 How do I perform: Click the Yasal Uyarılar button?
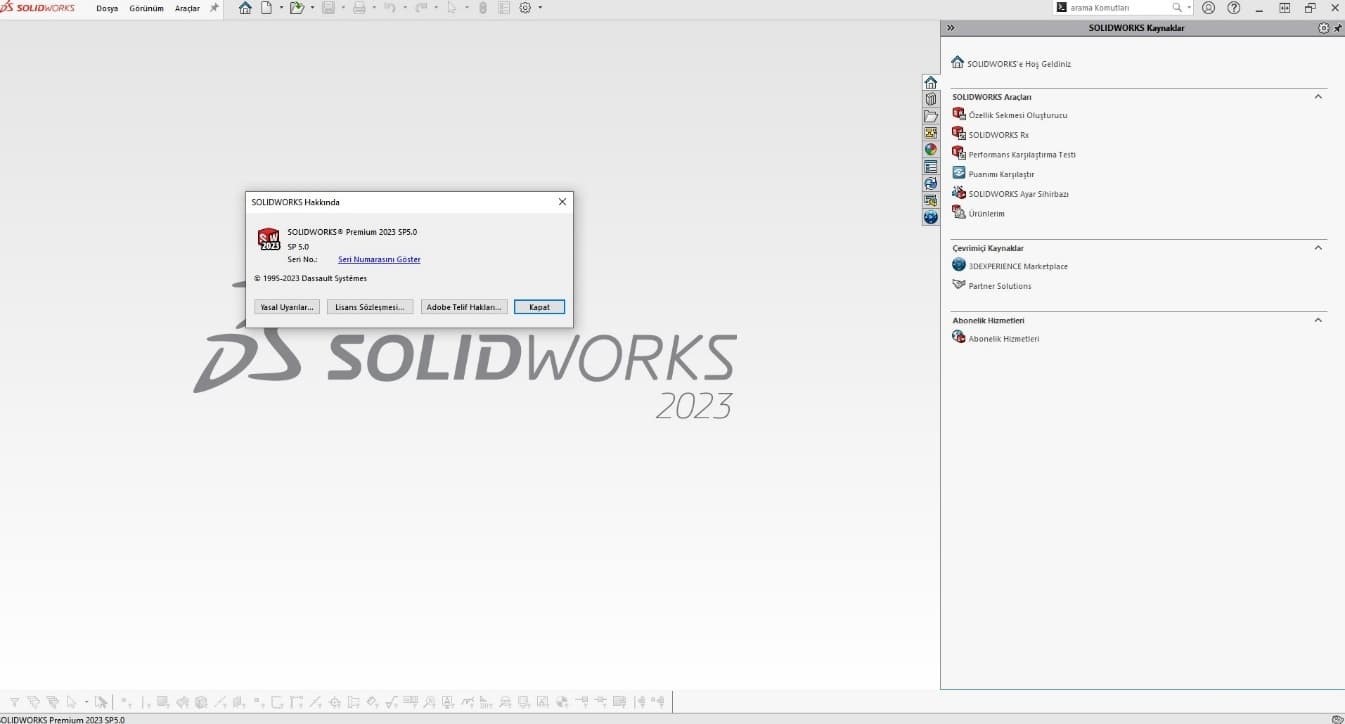pyautogui.click(x=287, y=307)
